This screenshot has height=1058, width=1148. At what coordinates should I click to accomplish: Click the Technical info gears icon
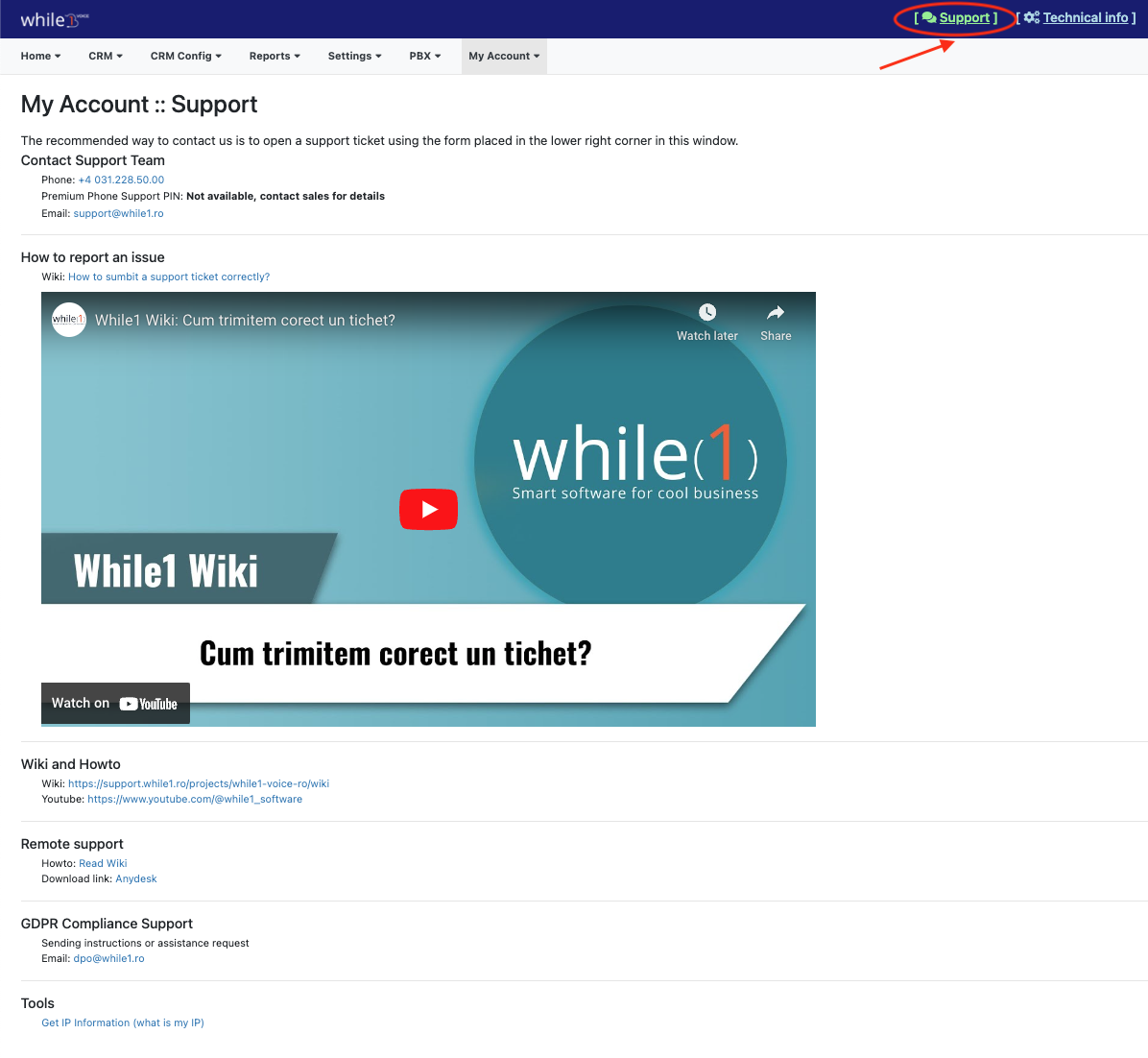tap(1032, 18)
